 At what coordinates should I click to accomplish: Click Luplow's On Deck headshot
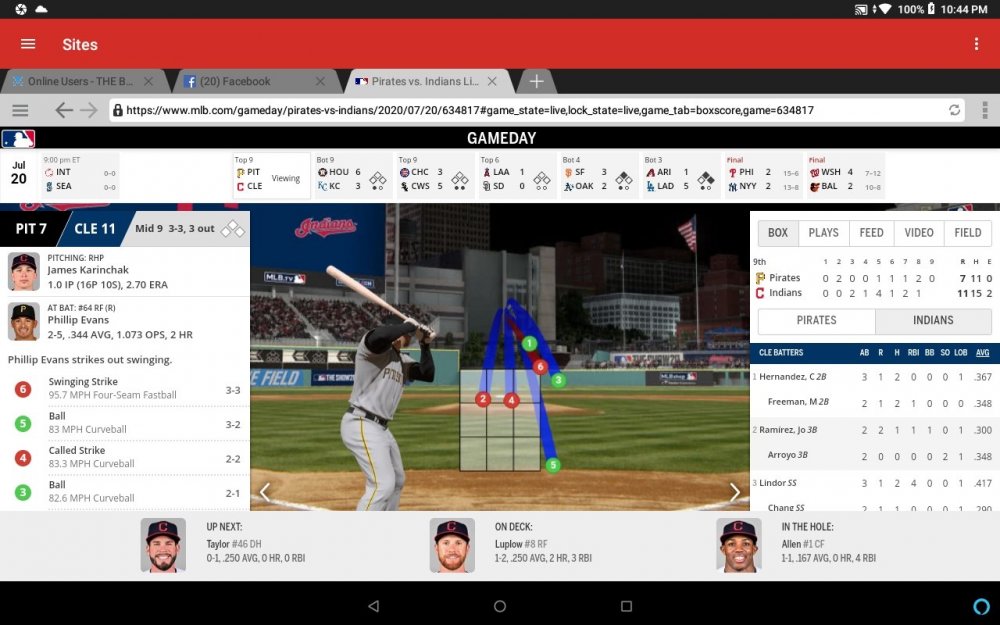[x=452, y=545]
